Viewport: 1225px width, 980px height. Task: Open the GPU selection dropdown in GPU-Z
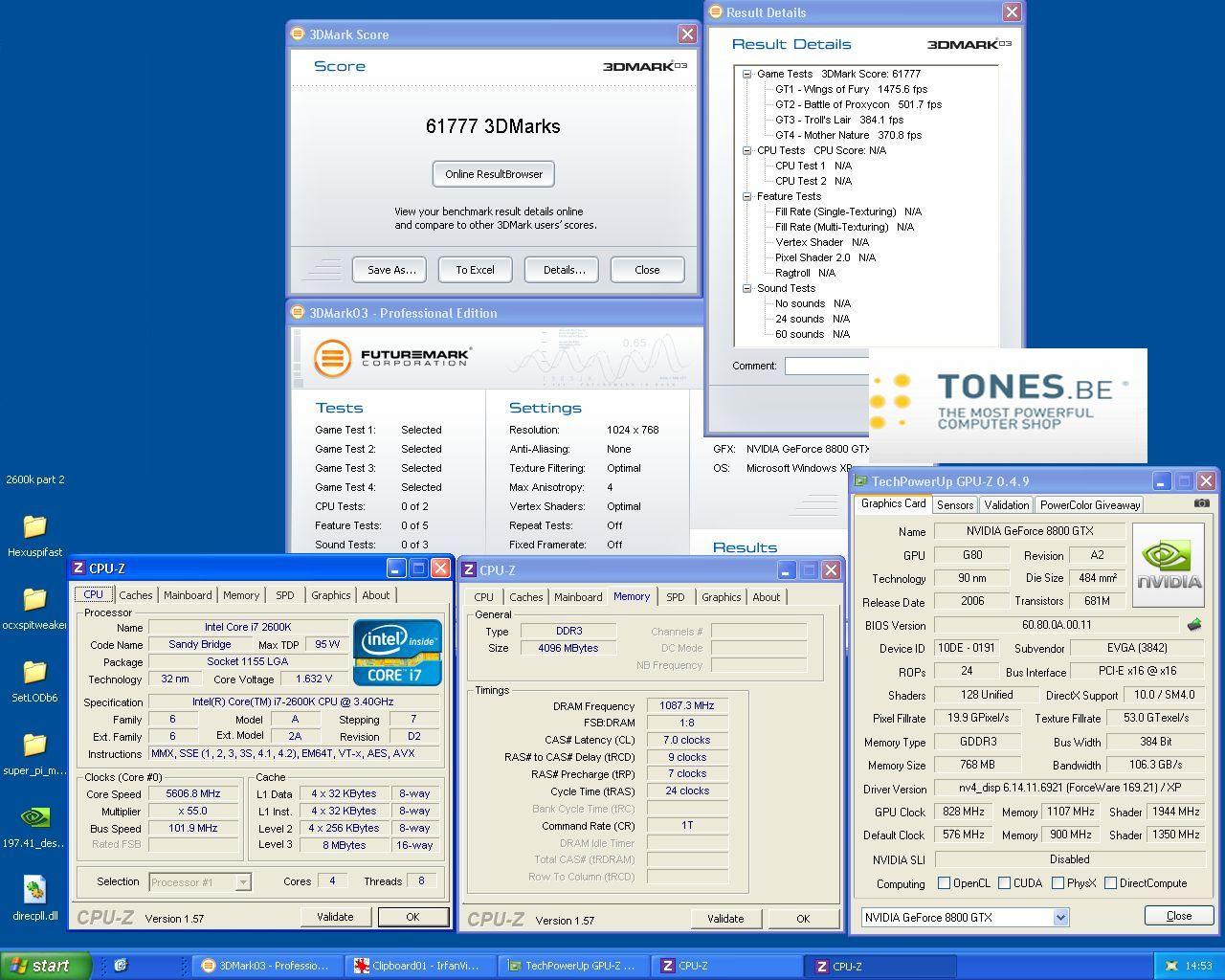pos(1060,918)
